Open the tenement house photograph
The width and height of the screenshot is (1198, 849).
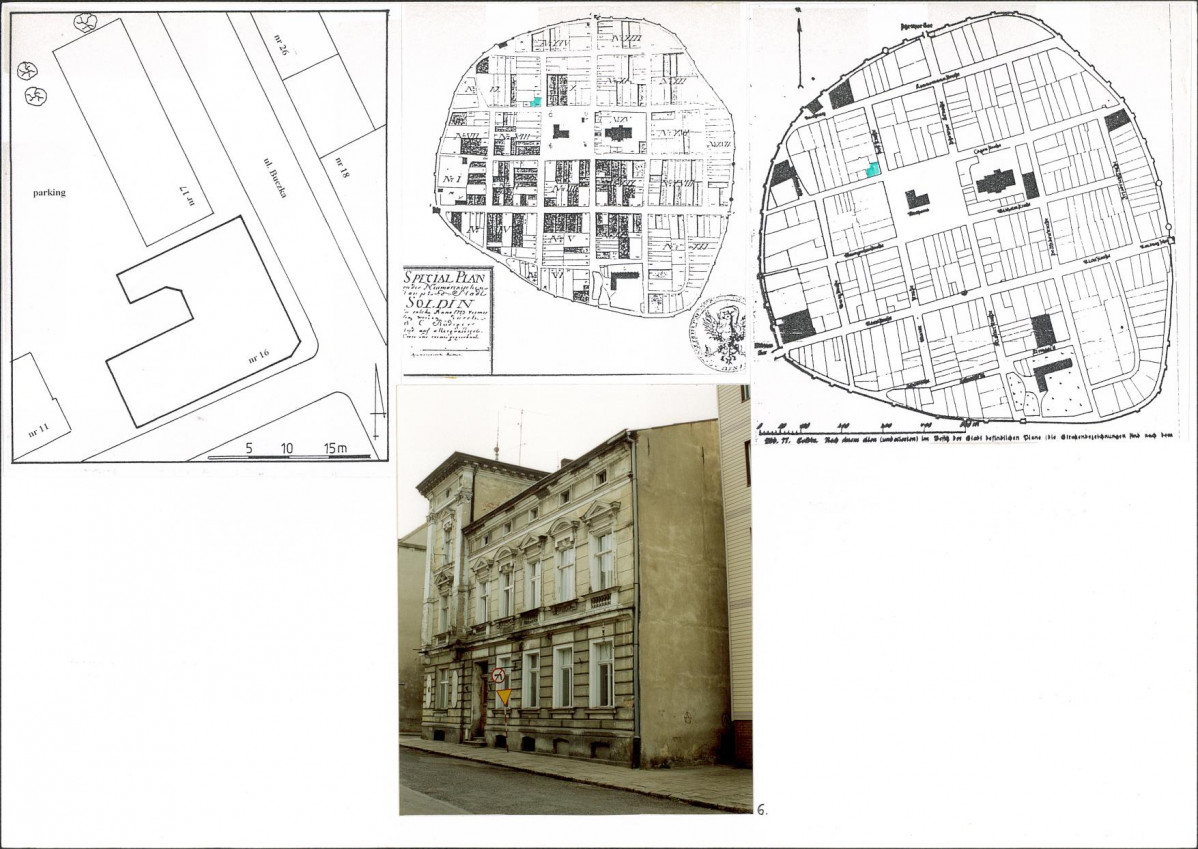(574, 600)
